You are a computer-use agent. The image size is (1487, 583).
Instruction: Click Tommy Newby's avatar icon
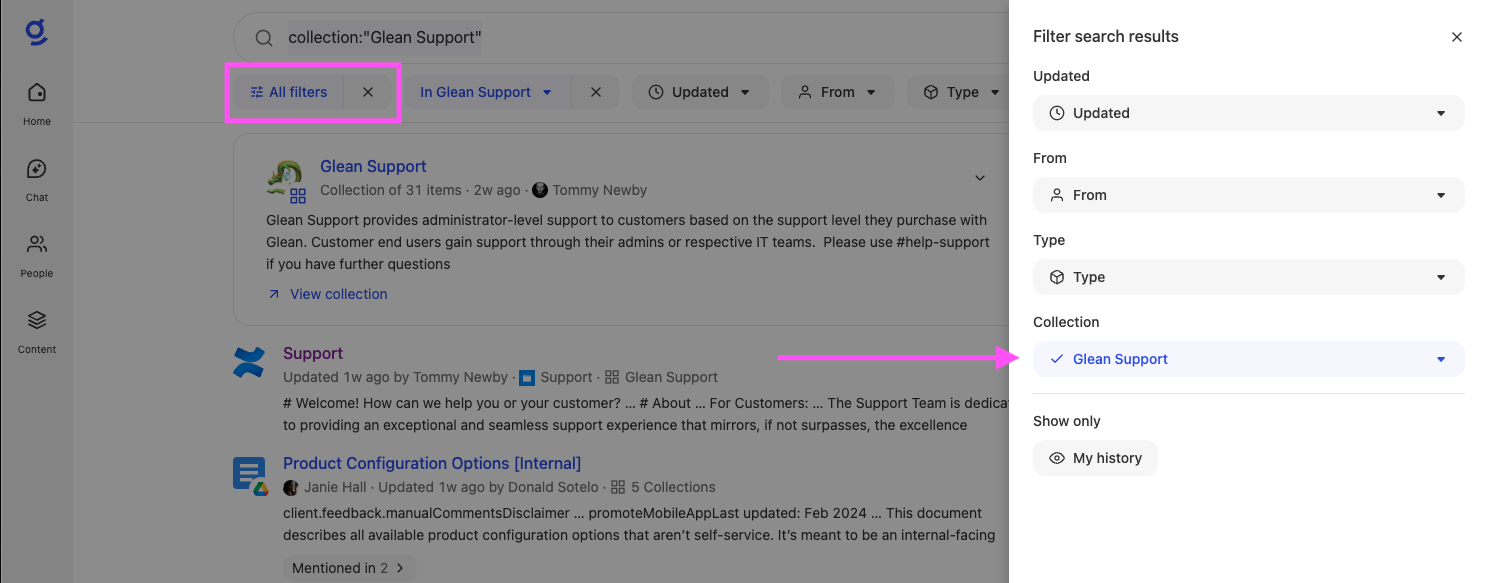pos(540,190)
